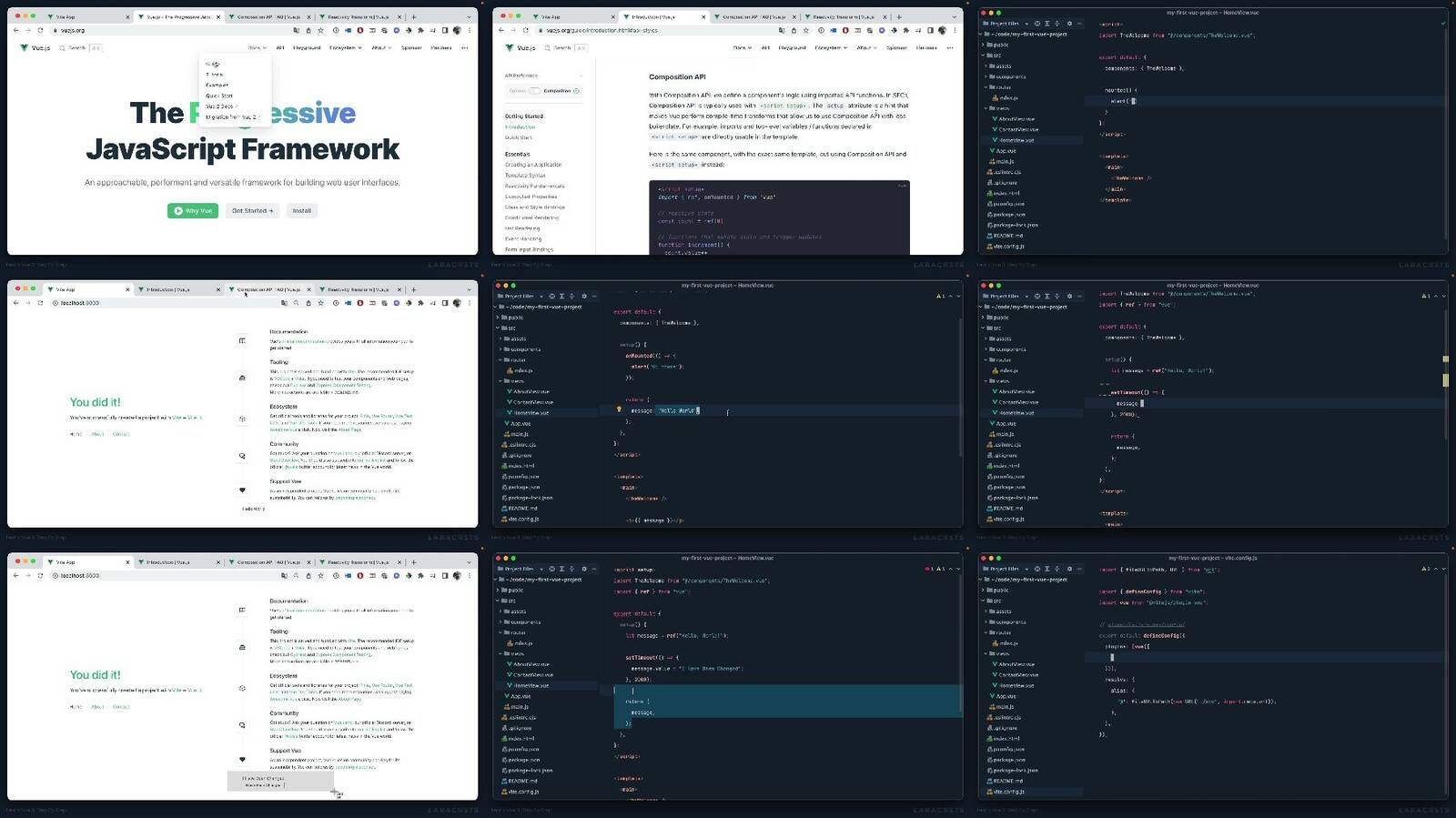Click the bookmark star in the Composition API docs window

click(x=805, y=30)
